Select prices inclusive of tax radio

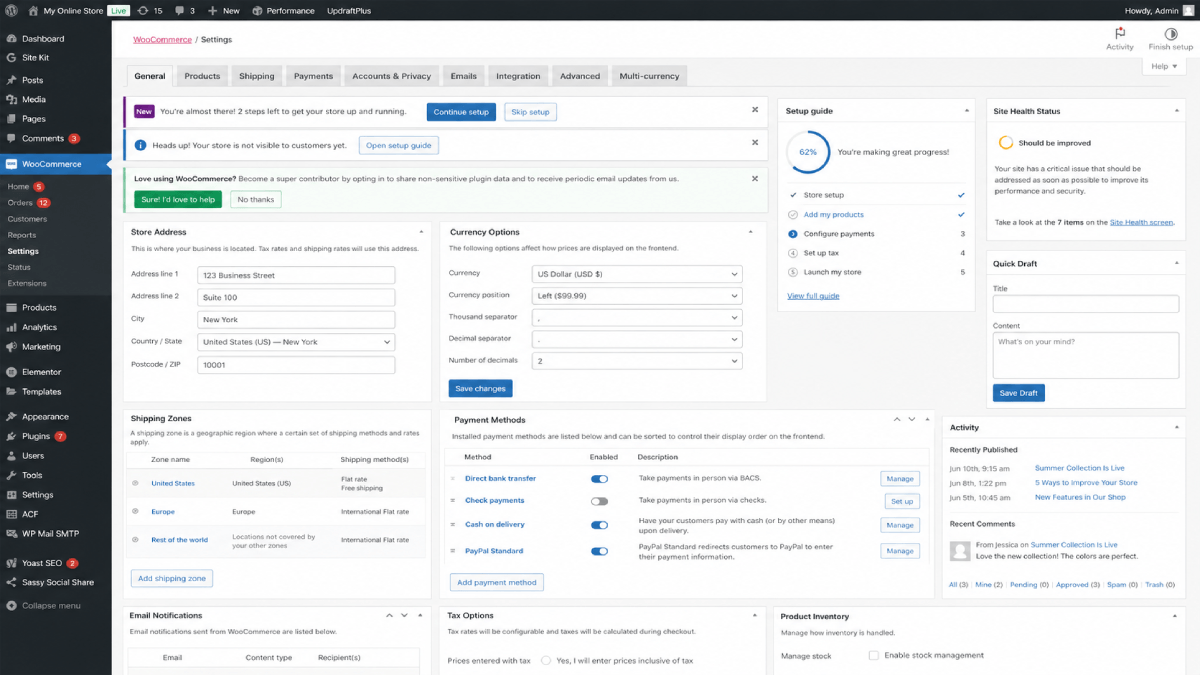click(x=546, y=660)
